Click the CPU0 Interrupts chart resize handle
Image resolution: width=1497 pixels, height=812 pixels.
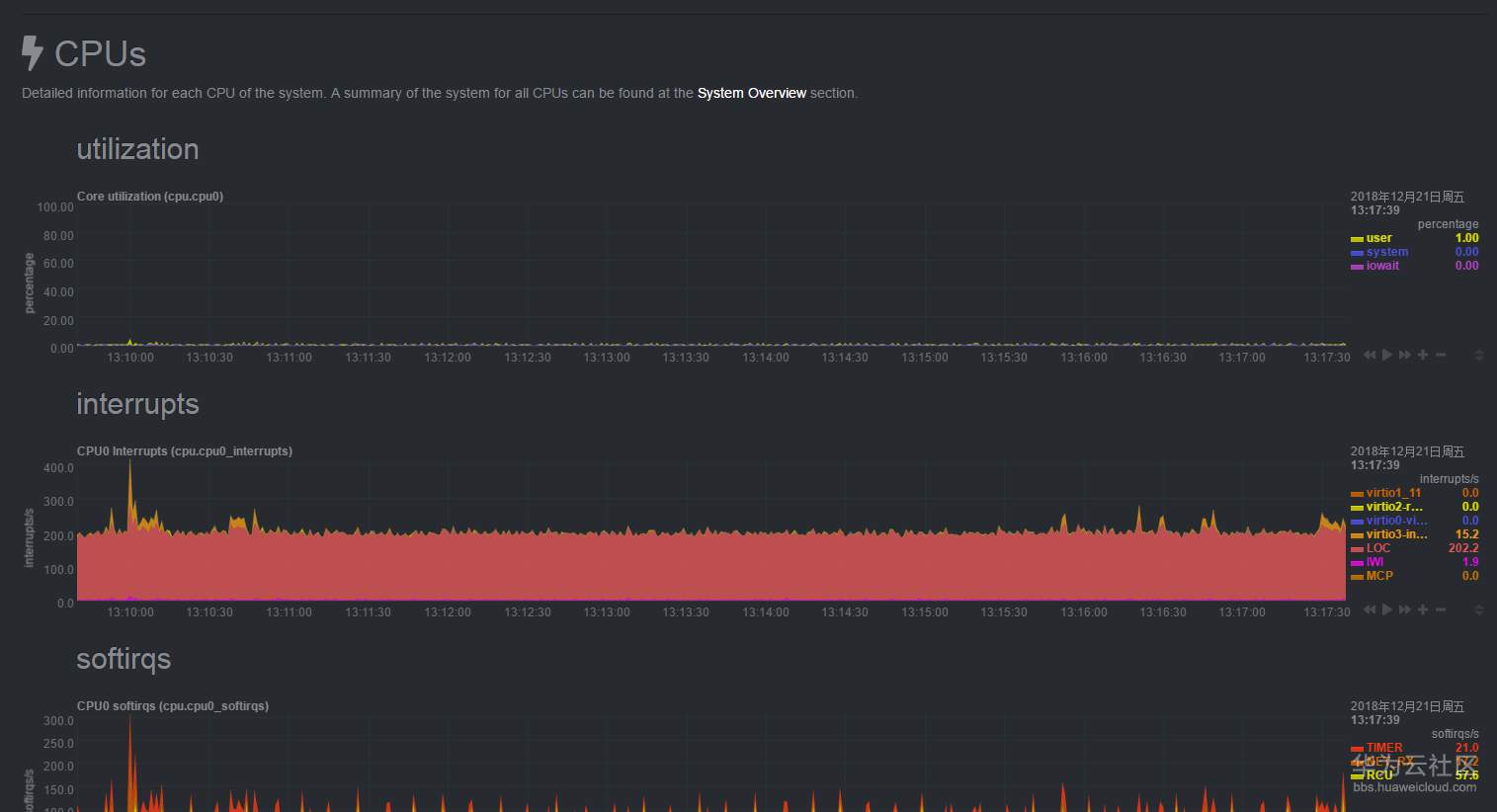point(1479,609)
